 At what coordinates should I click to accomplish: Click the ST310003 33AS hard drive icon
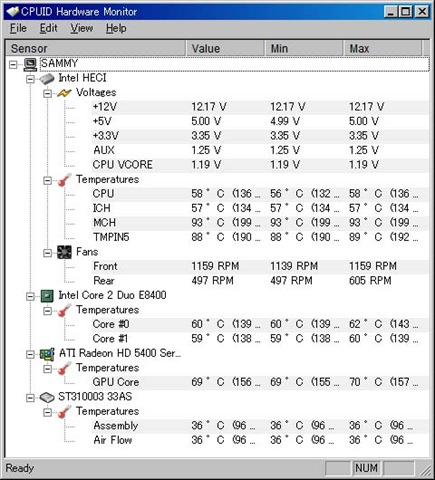point(47,397)
